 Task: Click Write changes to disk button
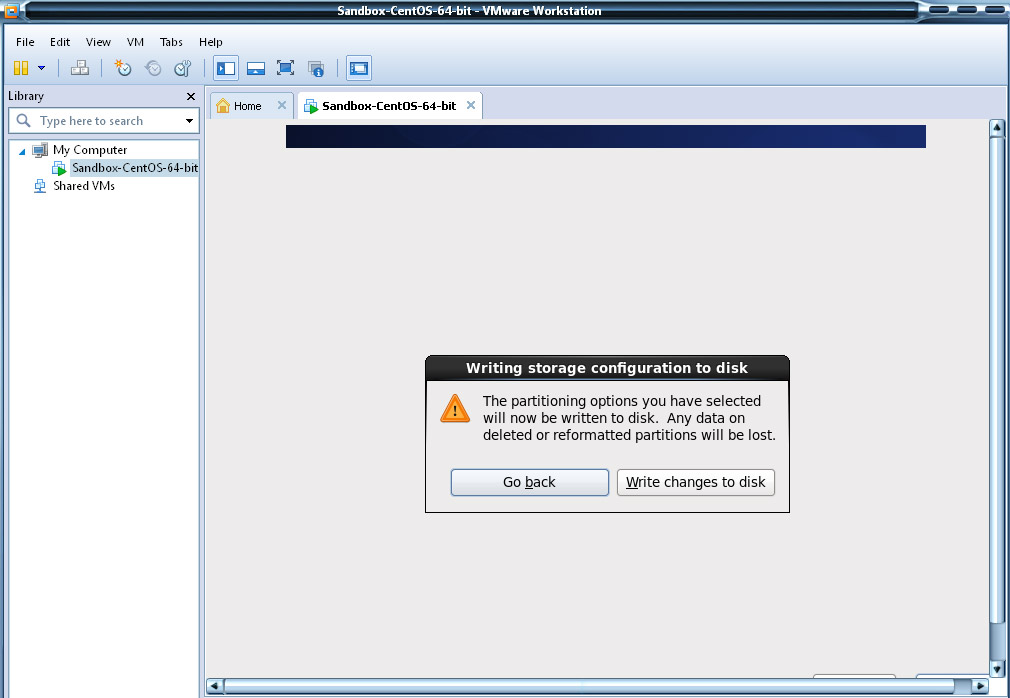click(696, 482)
